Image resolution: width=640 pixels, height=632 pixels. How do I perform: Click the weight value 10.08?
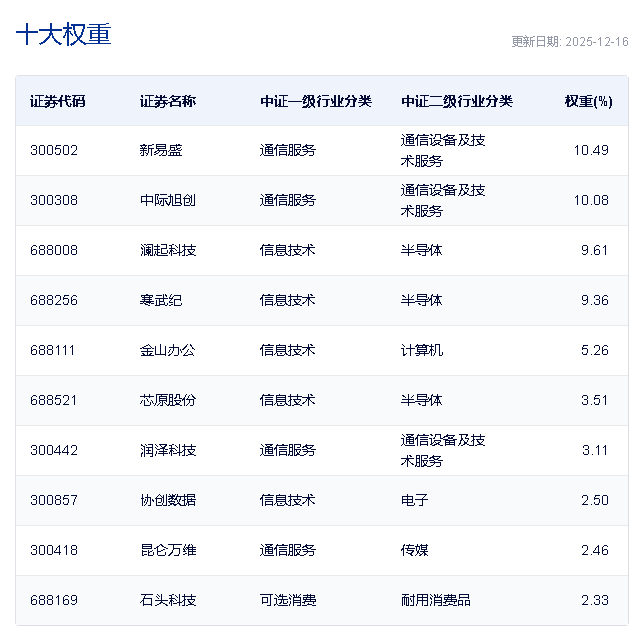pyautogui.click(x=591, y=200)
